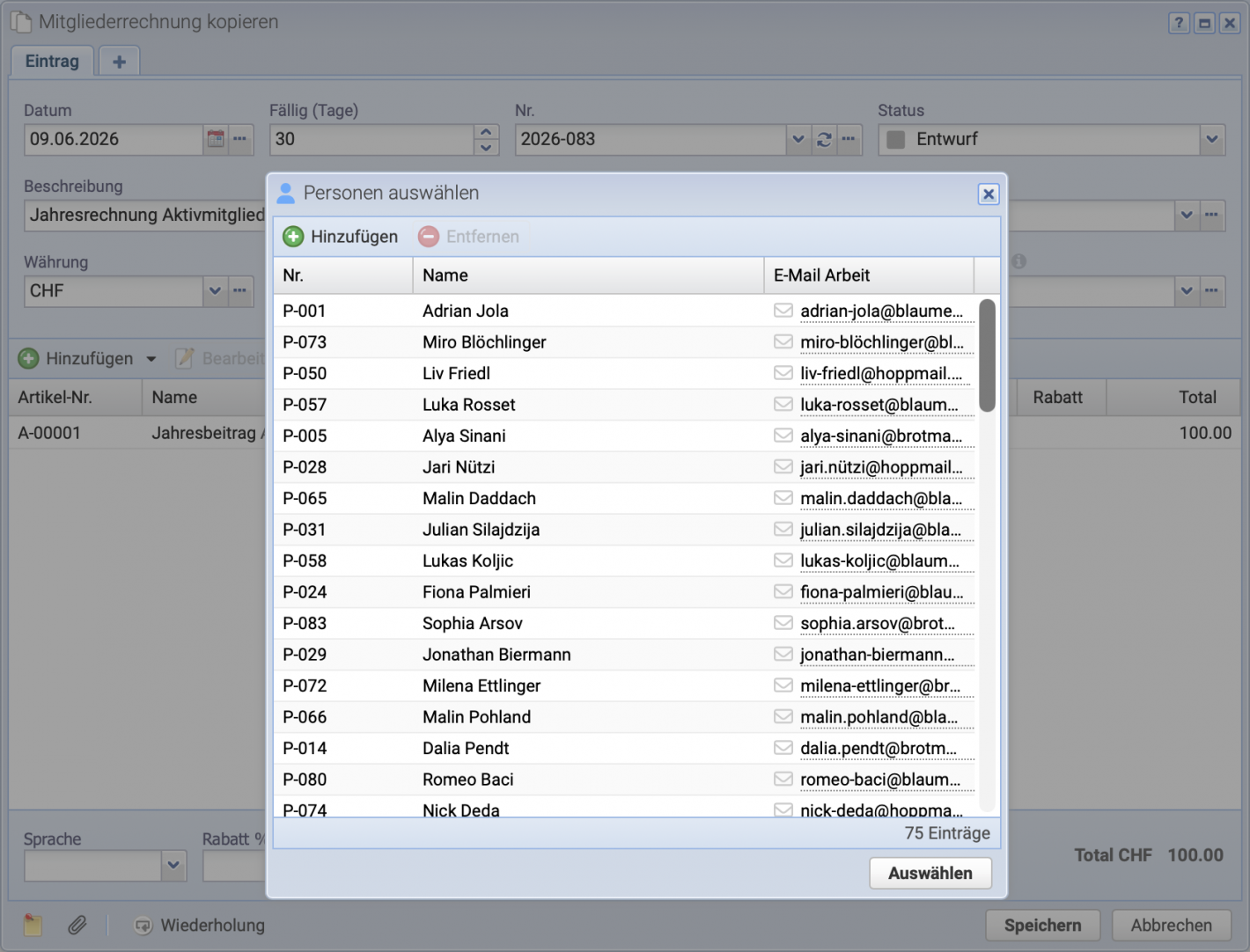Select person row Alya Sinani
Image resolution: width=1250 pixels, height=952 pixels.
(x=624, y=436)
